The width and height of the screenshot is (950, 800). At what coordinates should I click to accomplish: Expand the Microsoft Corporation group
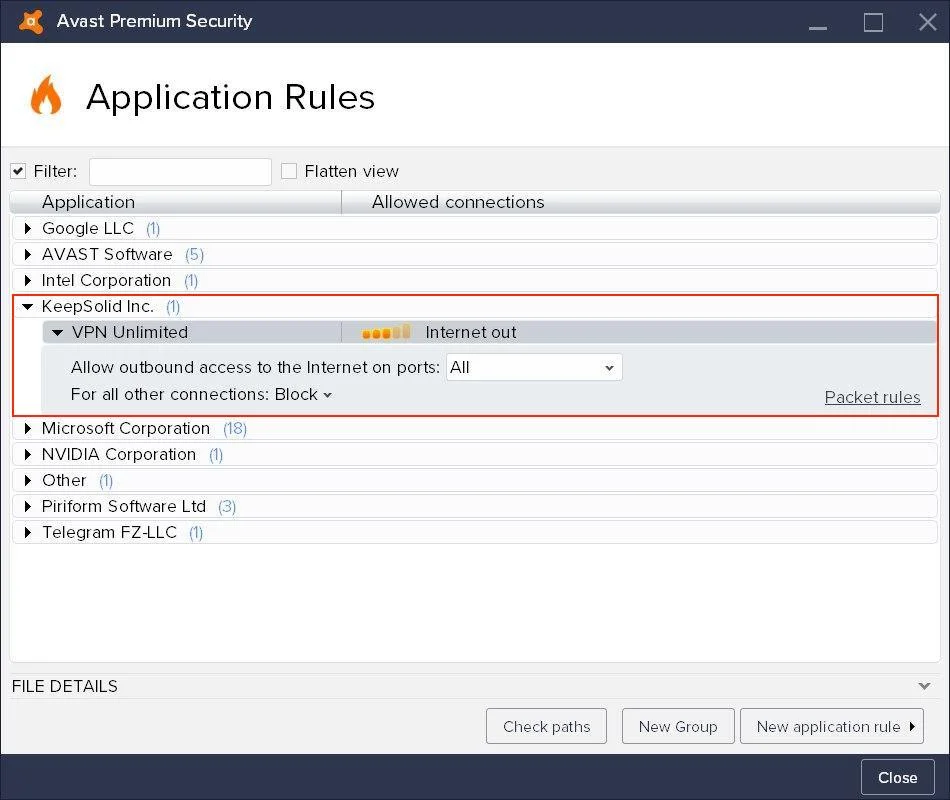coord(28,428)
